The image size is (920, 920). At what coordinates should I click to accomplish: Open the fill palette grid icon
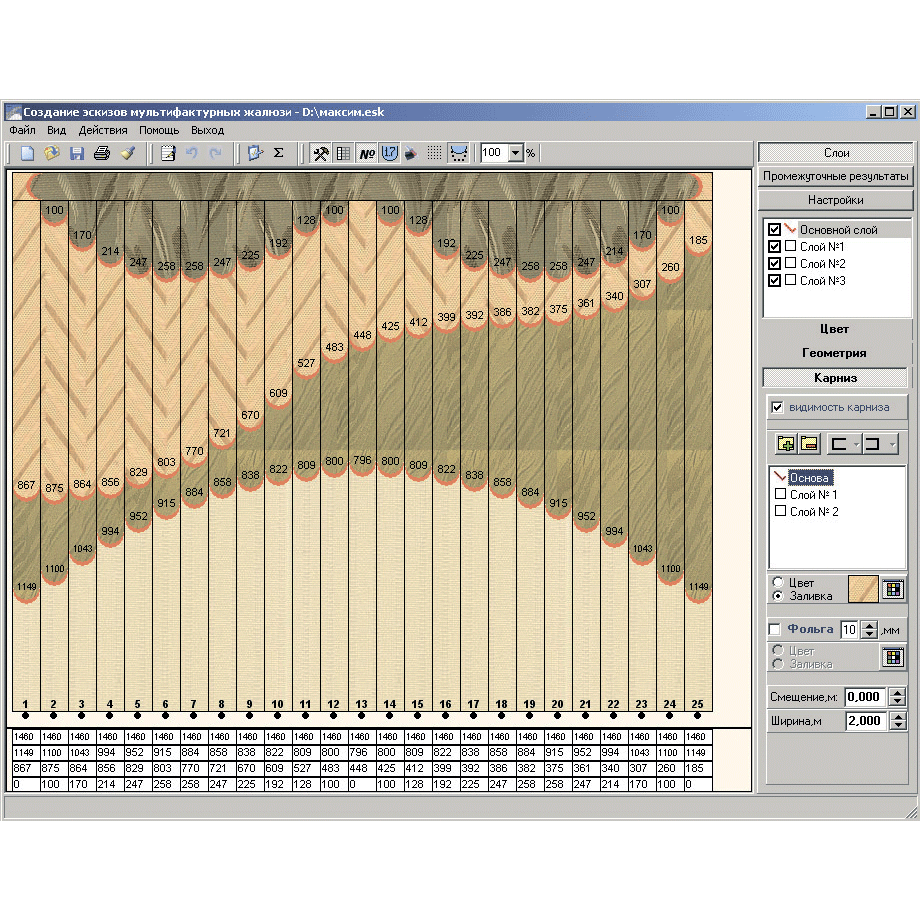[893, 589]
